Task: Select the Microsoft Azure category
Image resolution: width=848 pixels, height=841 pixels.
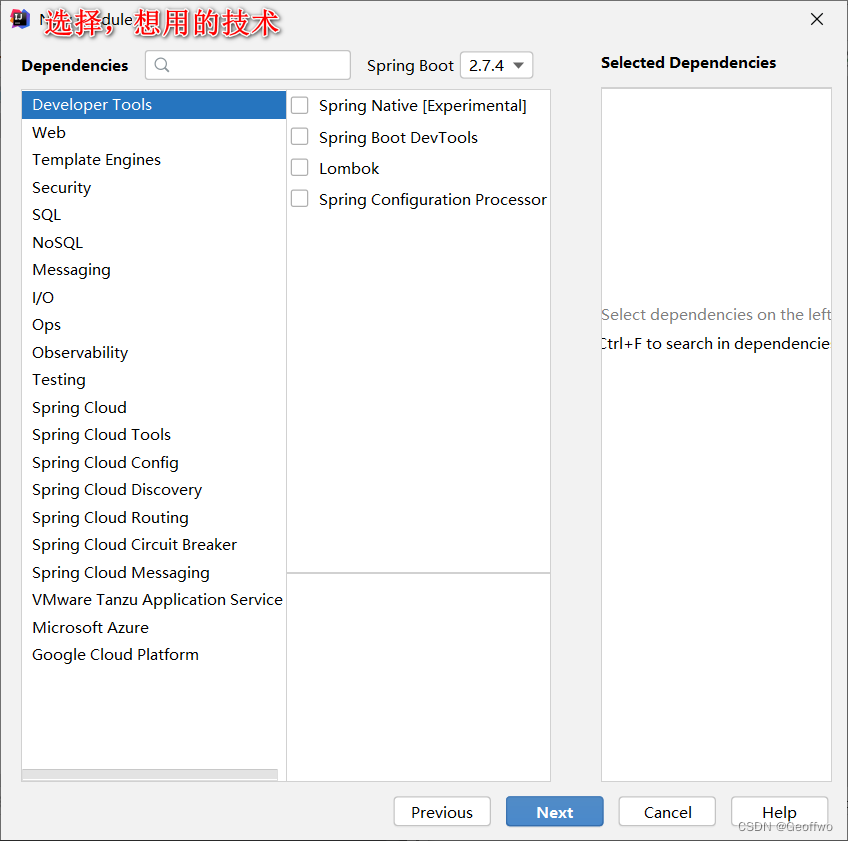Action: 154,627
